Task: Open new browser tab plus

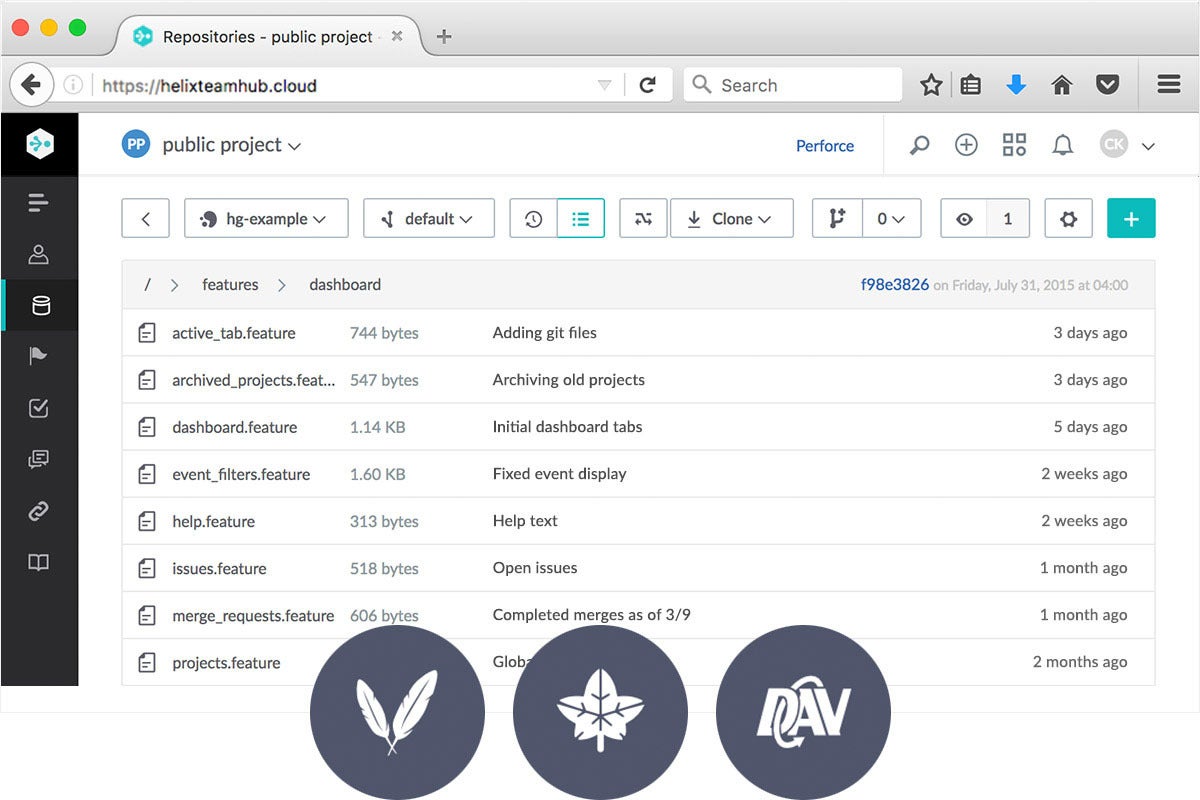Action: coord(445,37)
